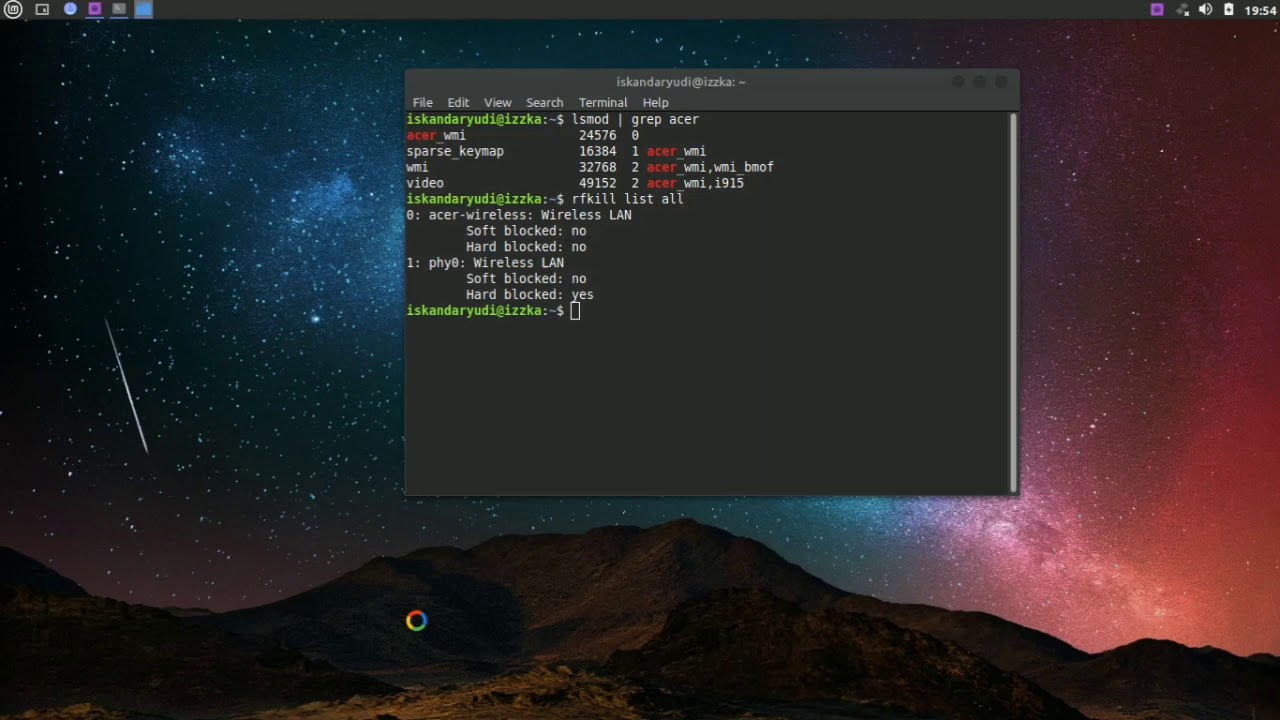Open the 19:54 clock calendar
1280x720 pixels.
pyautogui.click(x=1261, y=10)
